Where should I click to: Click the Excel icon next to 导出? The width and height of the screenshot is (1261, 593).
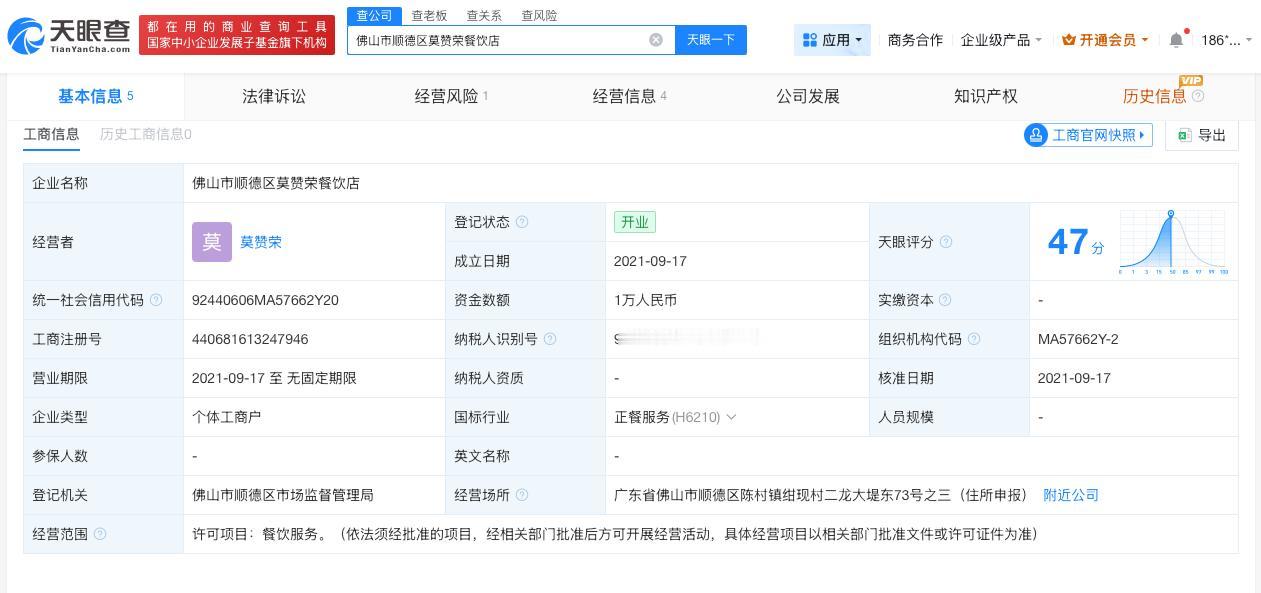(1185, 135)
